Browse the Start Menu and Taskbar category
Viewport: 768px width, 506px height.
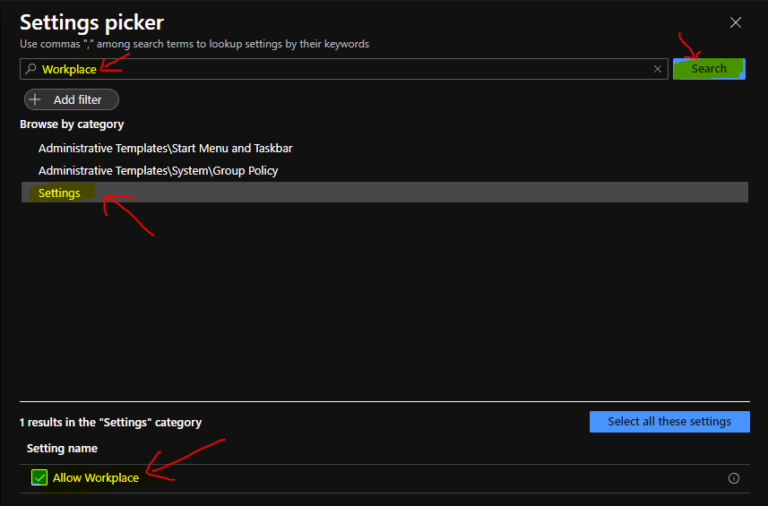pos(165,148)
